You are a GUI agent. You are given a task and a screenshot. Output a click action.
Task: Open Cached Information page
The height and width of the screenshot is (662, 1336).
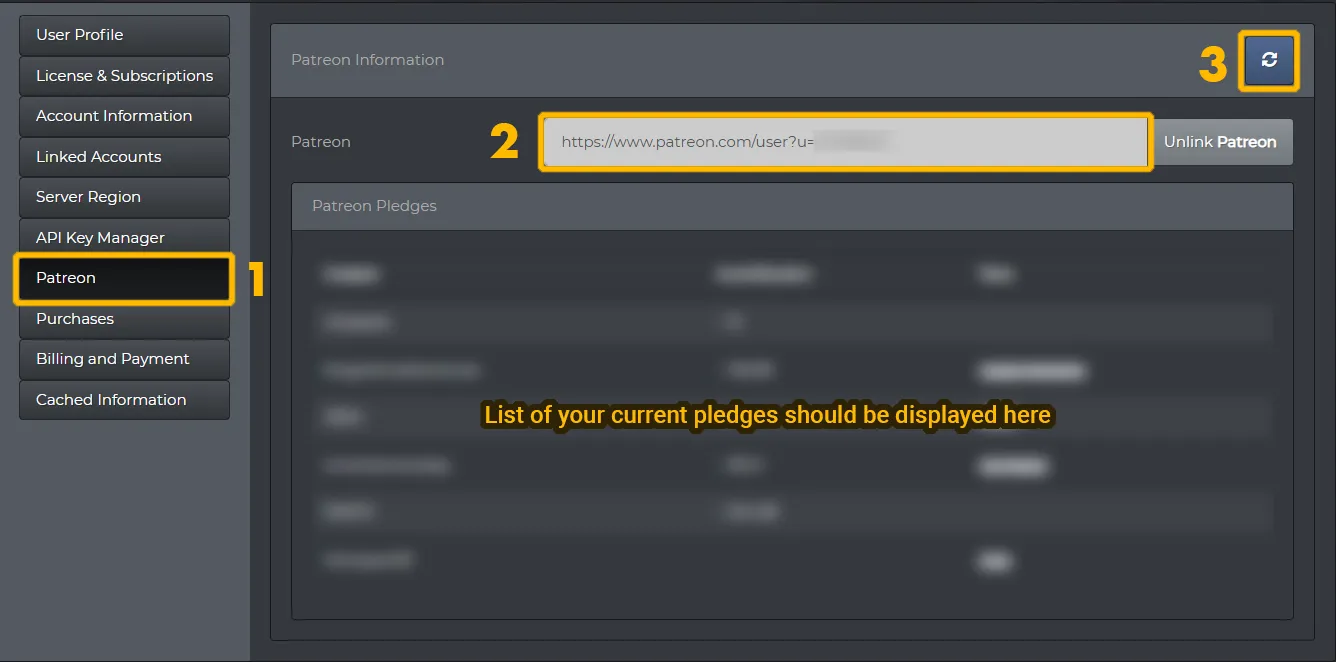[124, 400]
